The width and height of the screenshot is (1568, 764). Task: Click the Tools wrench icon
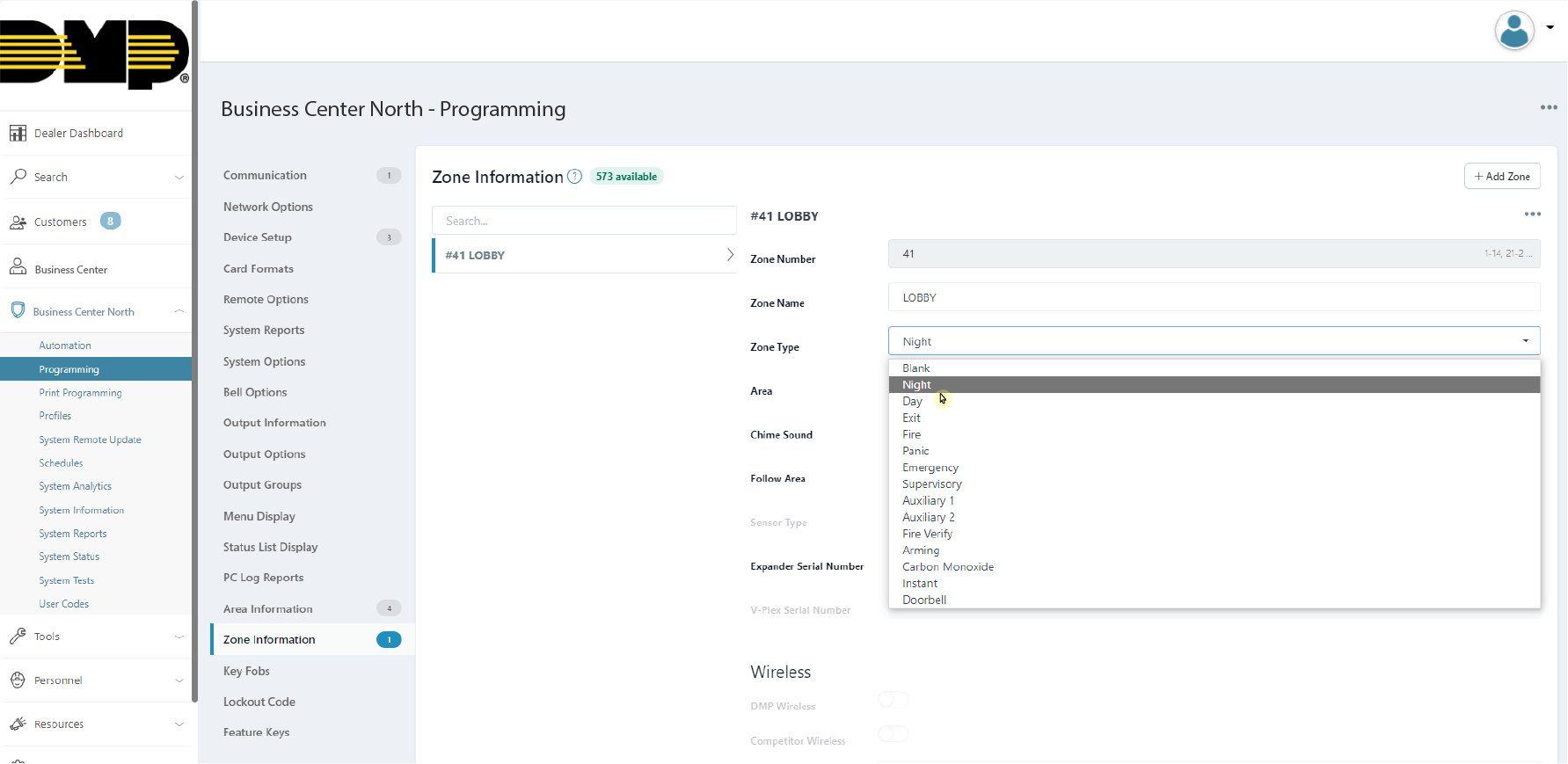tap(18, 637)
